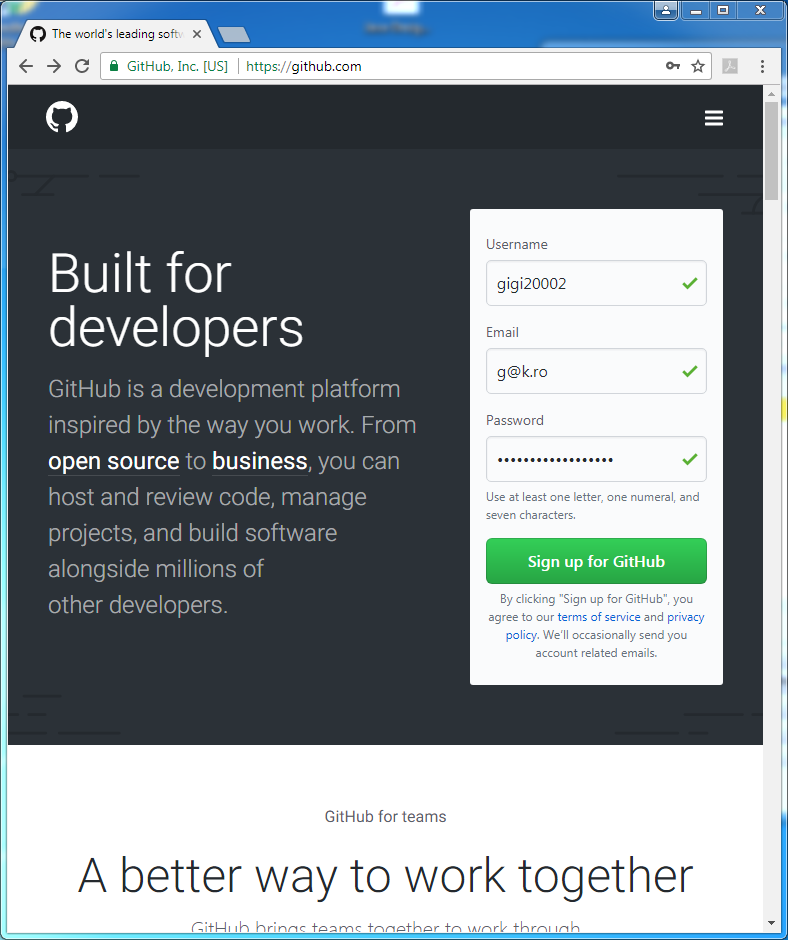Viewport: 788px width, 940px height.
Task: Click the saved password key icon
Action: pyautogui.click(x=673, y=66)
